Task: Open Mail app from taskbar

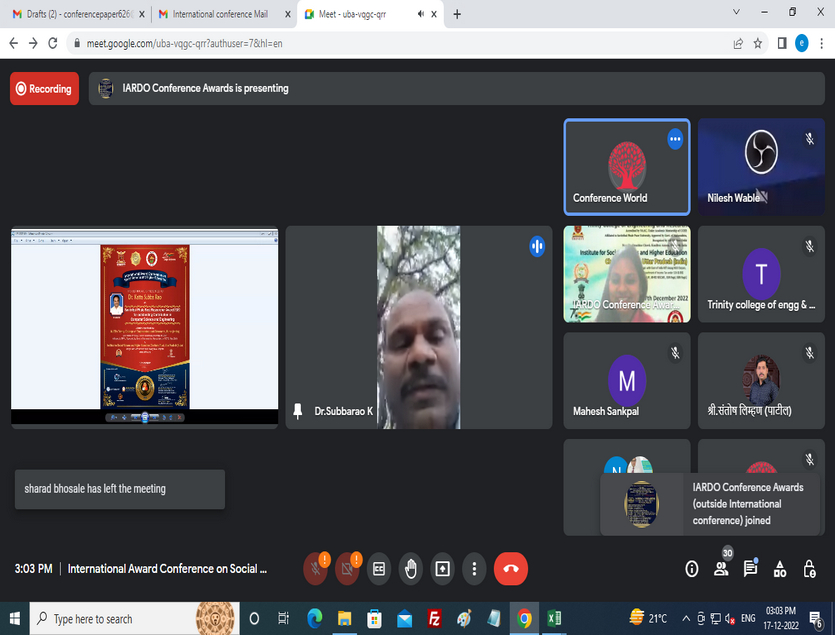Action: (404, 618)
